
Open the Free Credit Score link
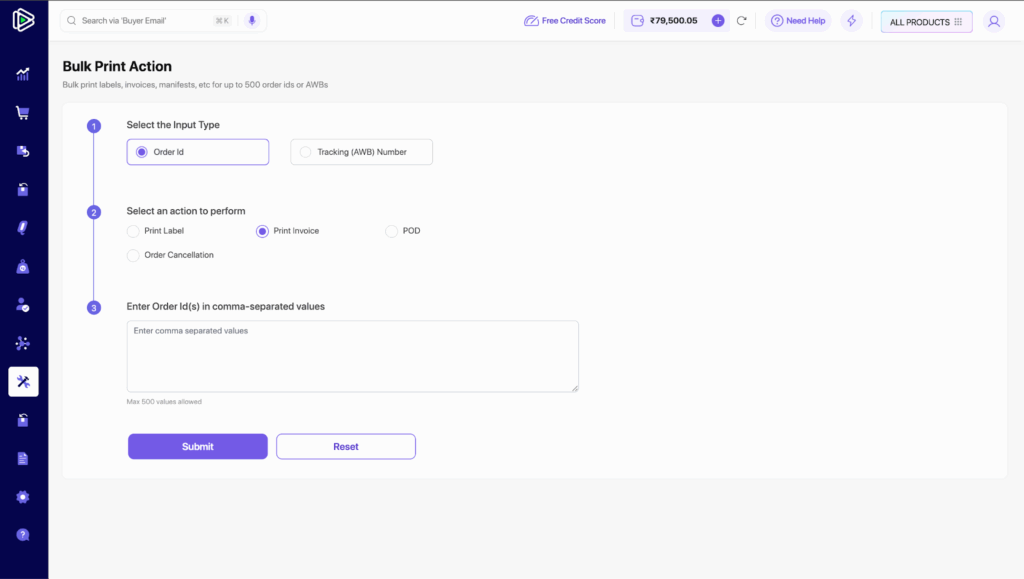pos(565,21)
